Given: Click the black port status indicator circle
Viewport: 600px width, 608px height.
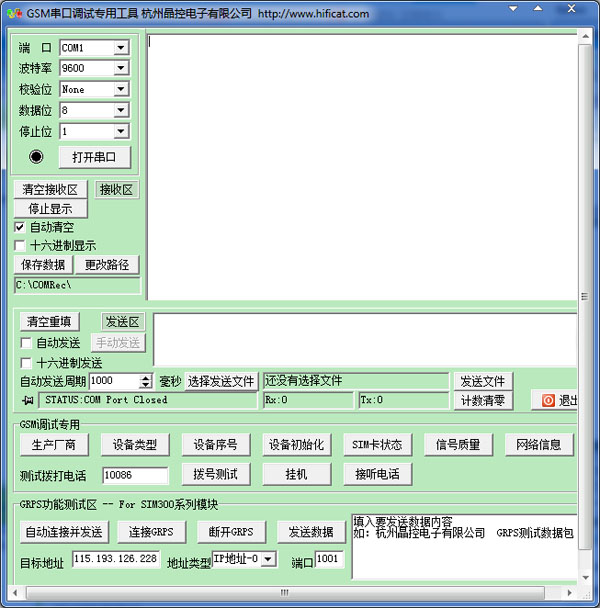Looking at the screenshot, I should (36, 157).
